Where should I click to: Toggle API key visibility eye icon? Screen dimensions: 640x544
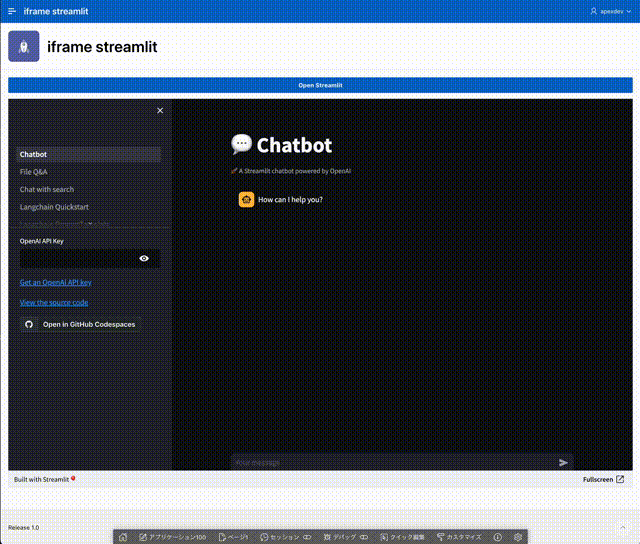click(144, 258)
